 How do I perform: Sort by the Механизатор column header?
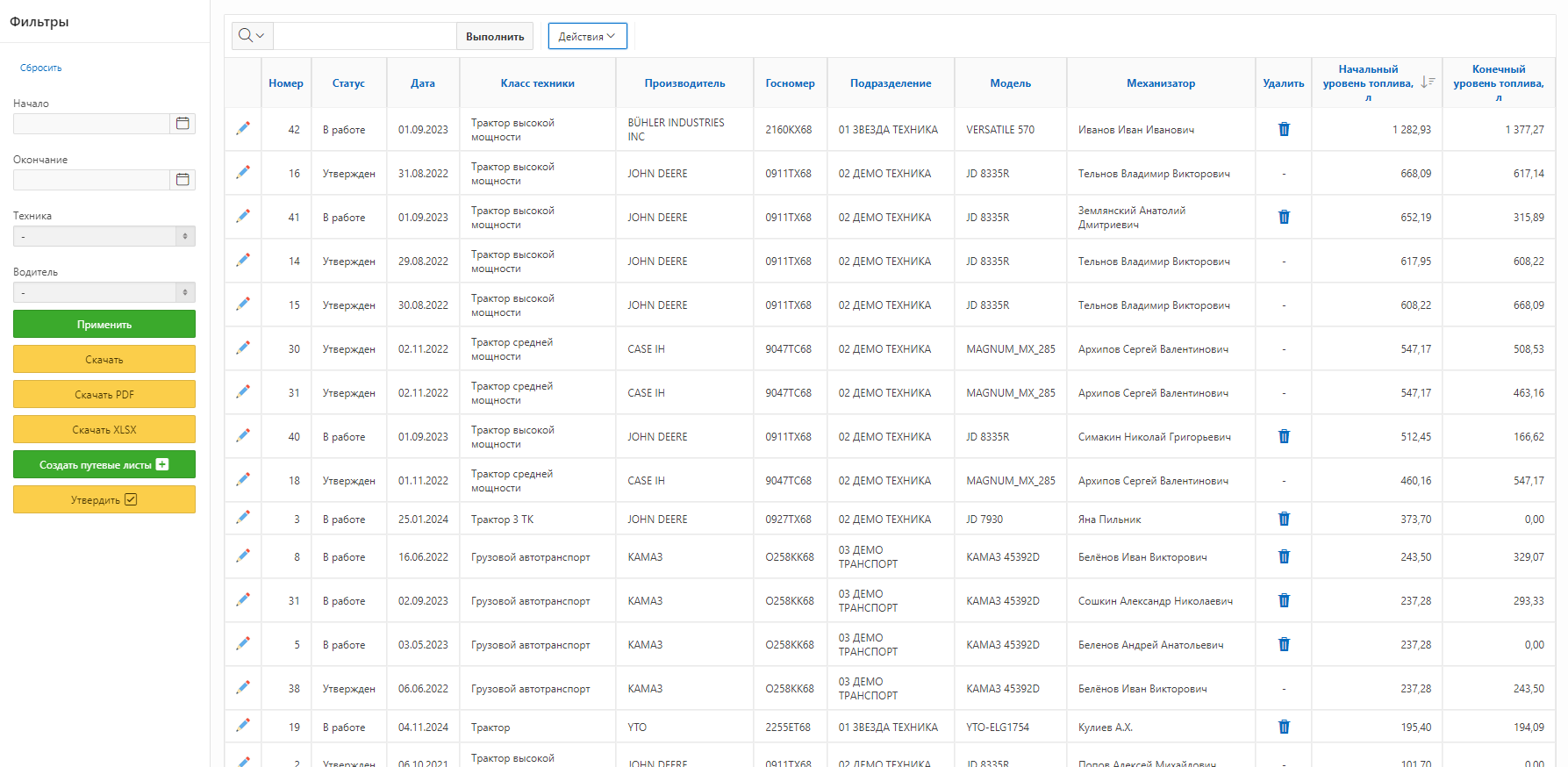1160,83
